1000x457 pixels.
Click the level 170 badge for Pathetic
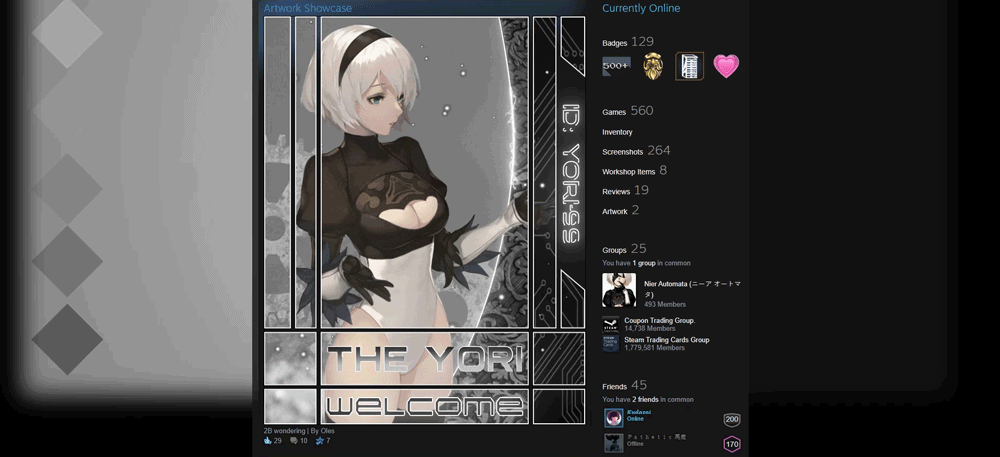(732, 444)
